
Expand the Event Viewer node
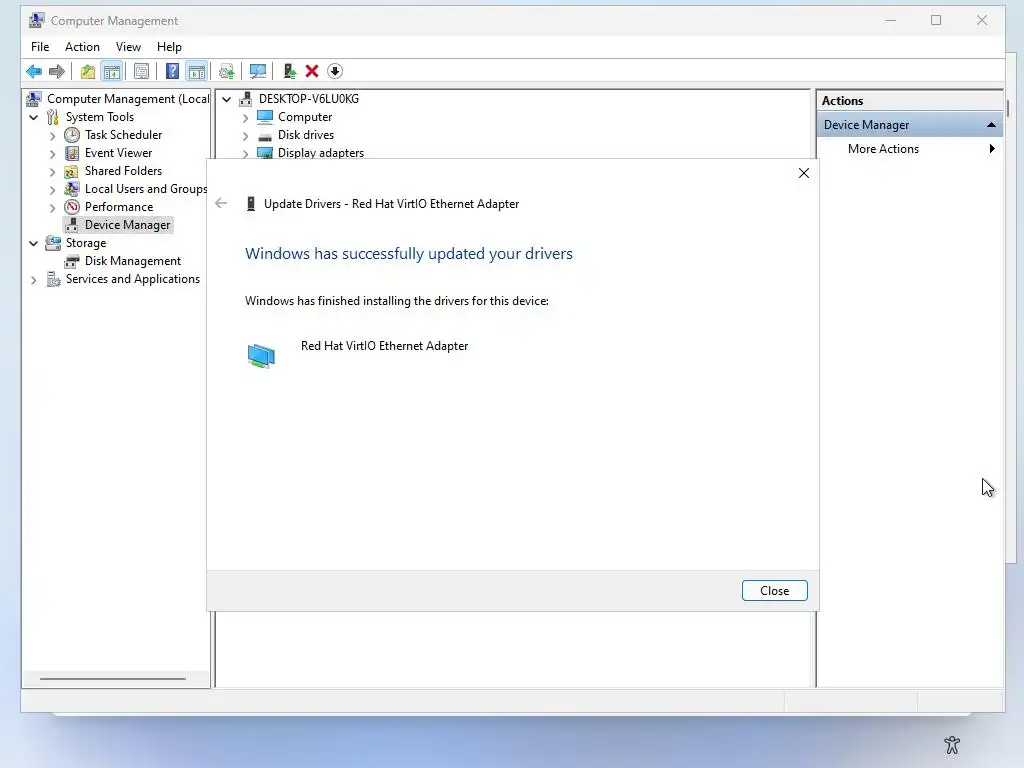(x=52, y=153)
